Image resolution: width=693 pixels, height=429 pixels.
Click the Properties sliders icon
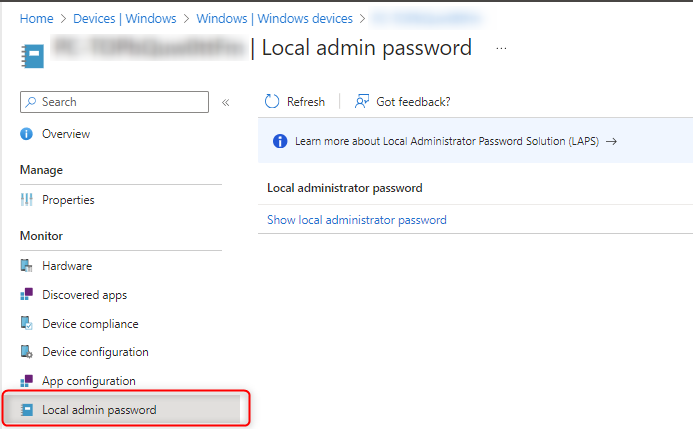[x=27, y=200]
